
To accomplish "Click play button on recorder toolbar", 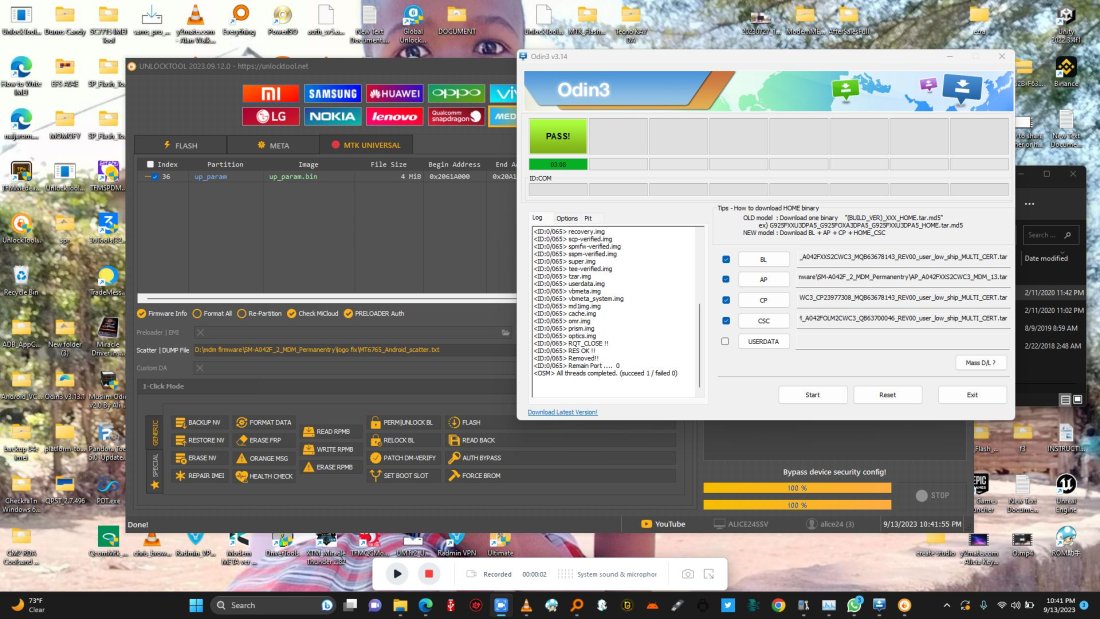I will pyautogui.click(x=397, y=573).
